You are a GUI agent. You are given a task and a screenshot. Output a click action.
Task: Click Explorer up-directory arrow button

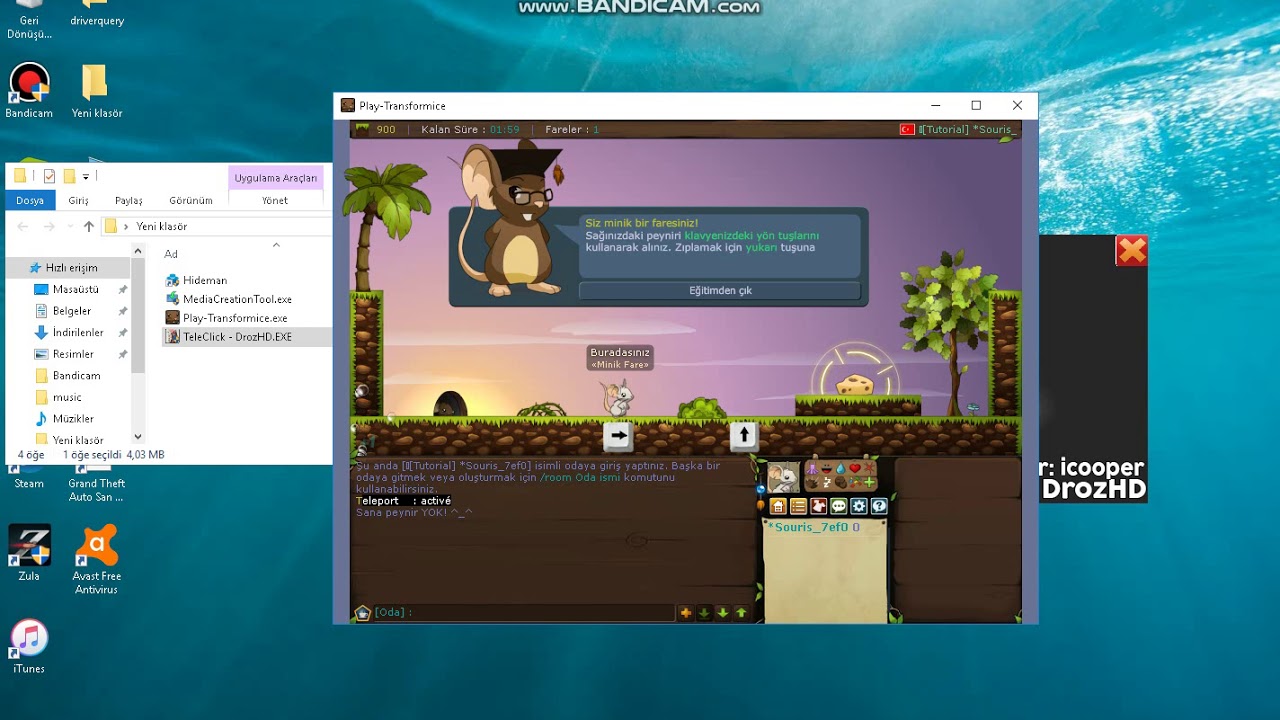tap(88, 226)
